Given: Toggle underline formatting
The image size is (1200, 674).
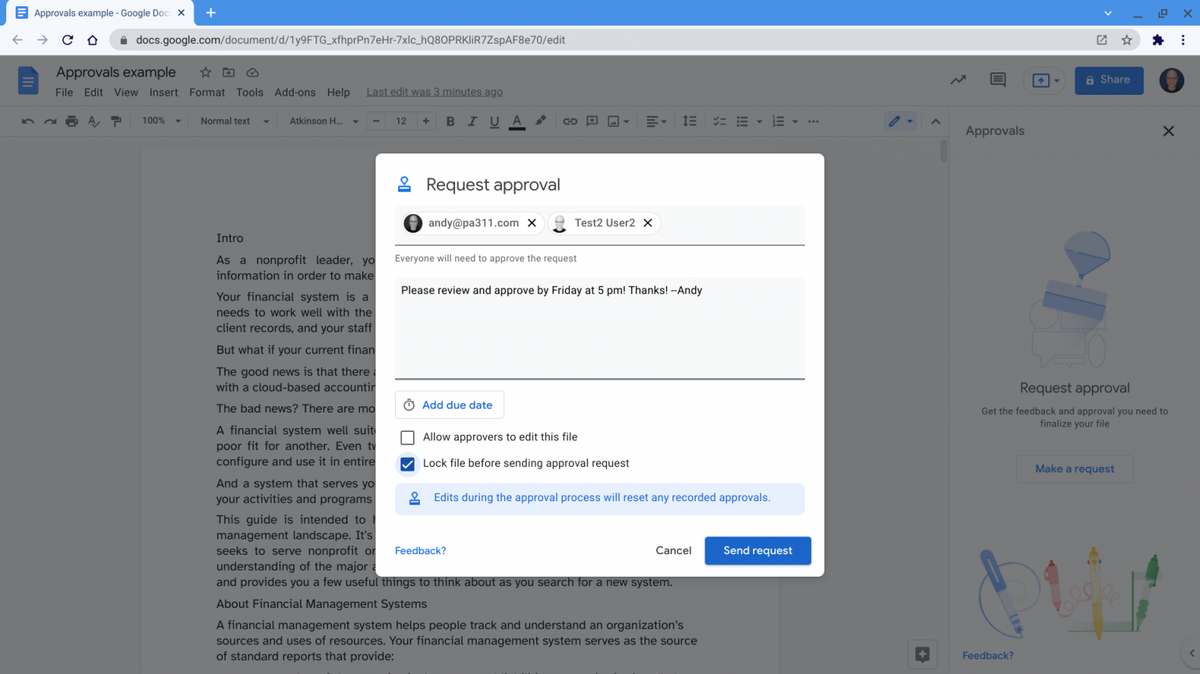Looking at the screenshot, I should tap(494, 121).
